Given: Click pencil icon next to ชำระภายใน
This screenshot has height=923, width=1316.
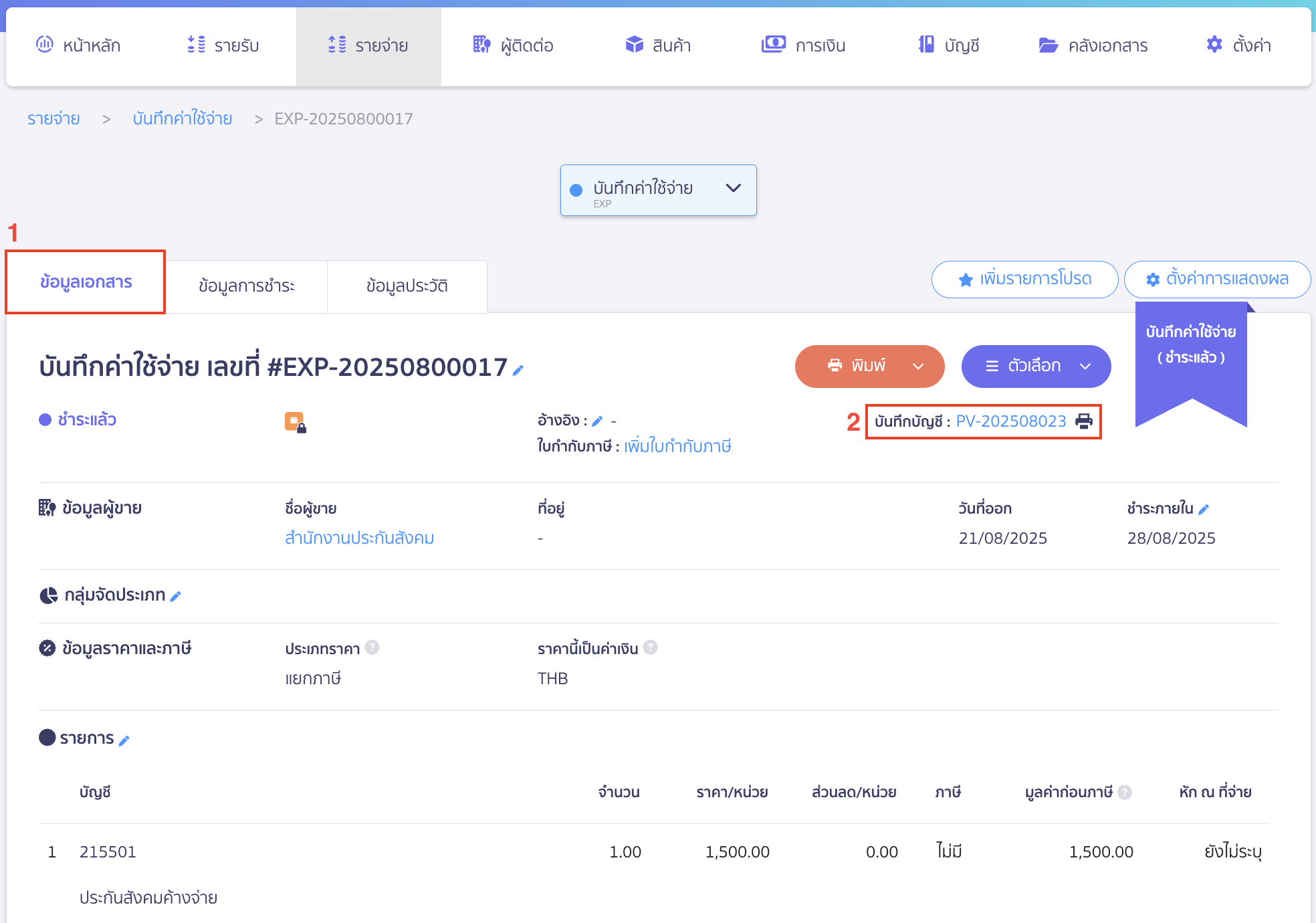Looking at the screenshot, I should 1204,509.
